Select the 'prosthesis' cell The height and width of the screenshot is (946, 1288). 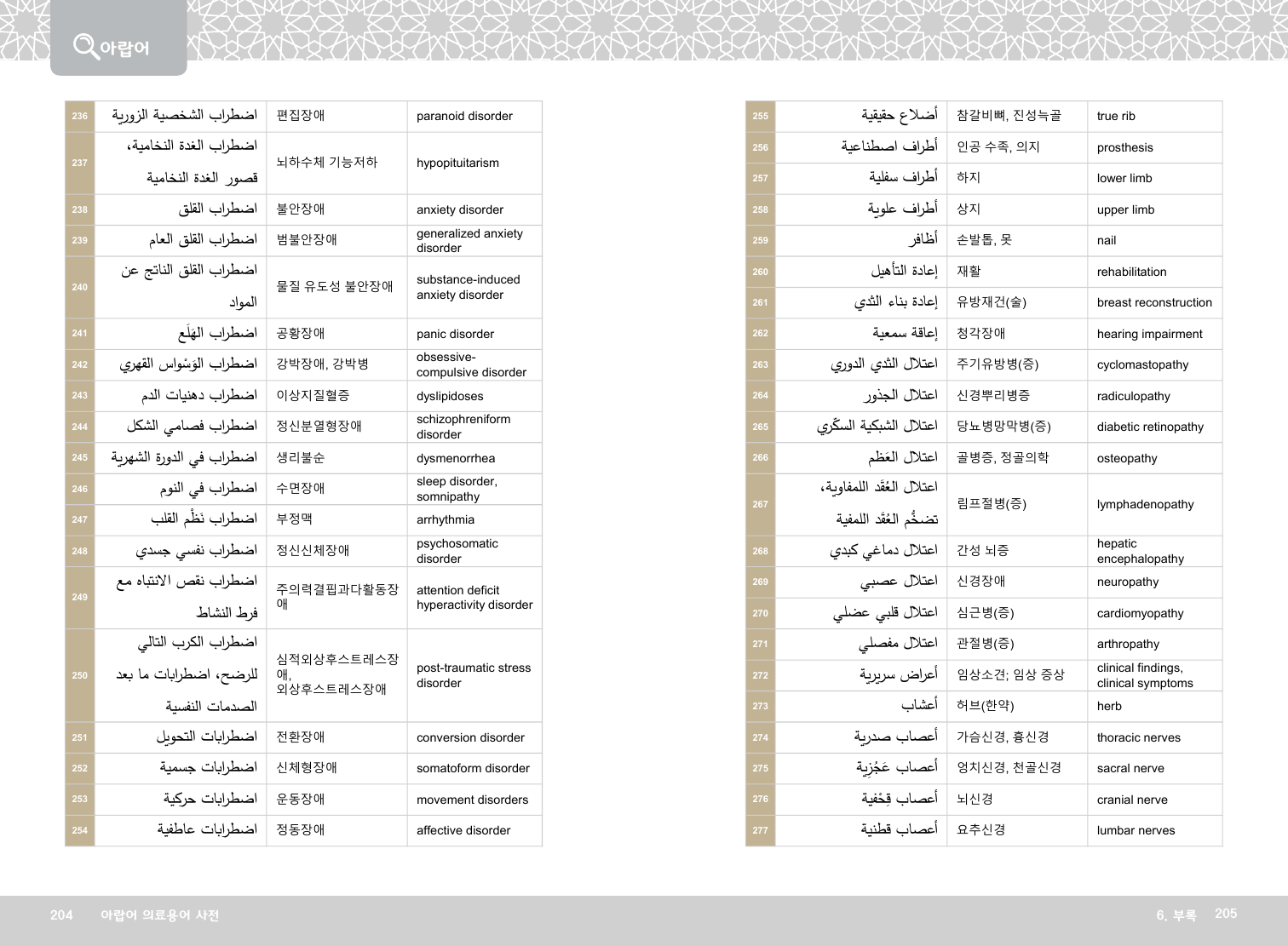(1124, 147)
